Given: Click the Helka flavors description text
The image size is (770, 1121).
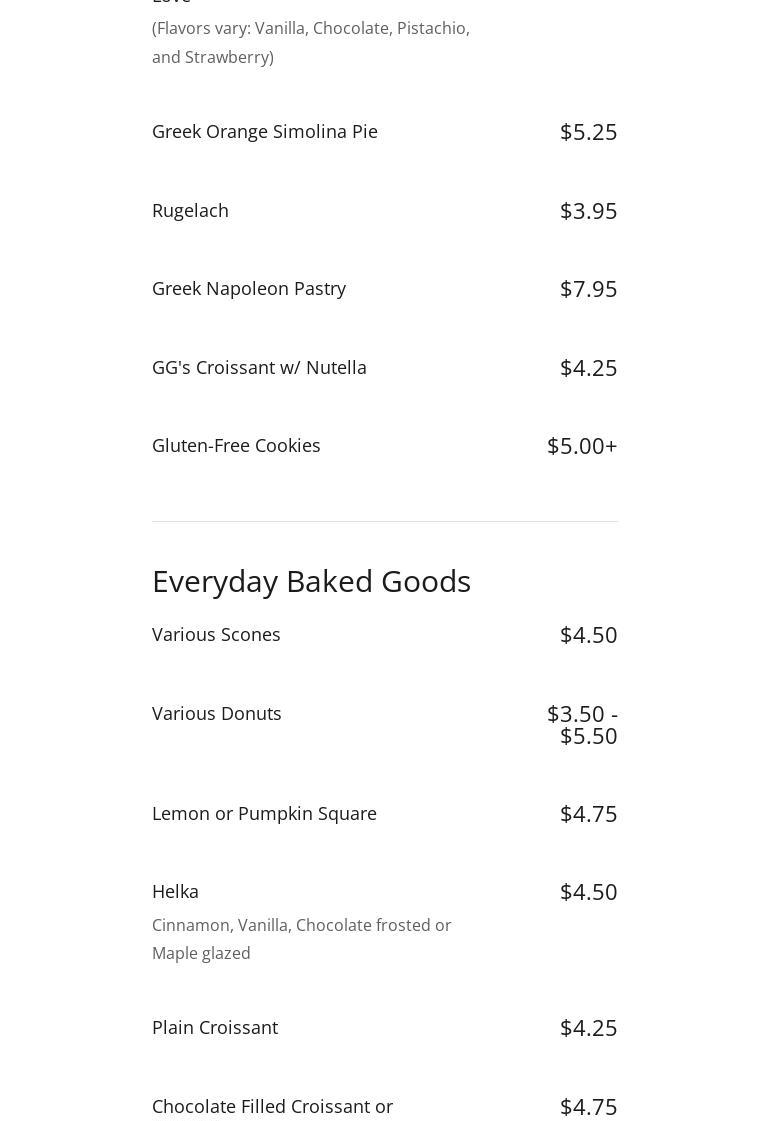Looking at the screenshot, I should pyautogui.click(x=301, y=939).
